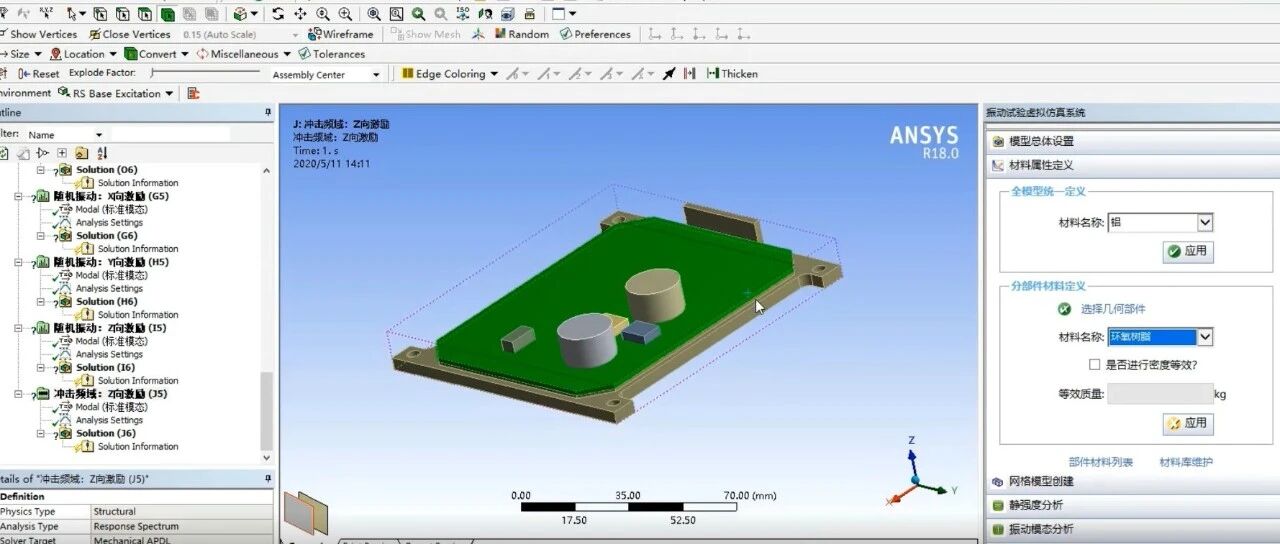Click the 部件材料列表 link
Viewport: 1280px width, 544px height.
click(1101, 462)
